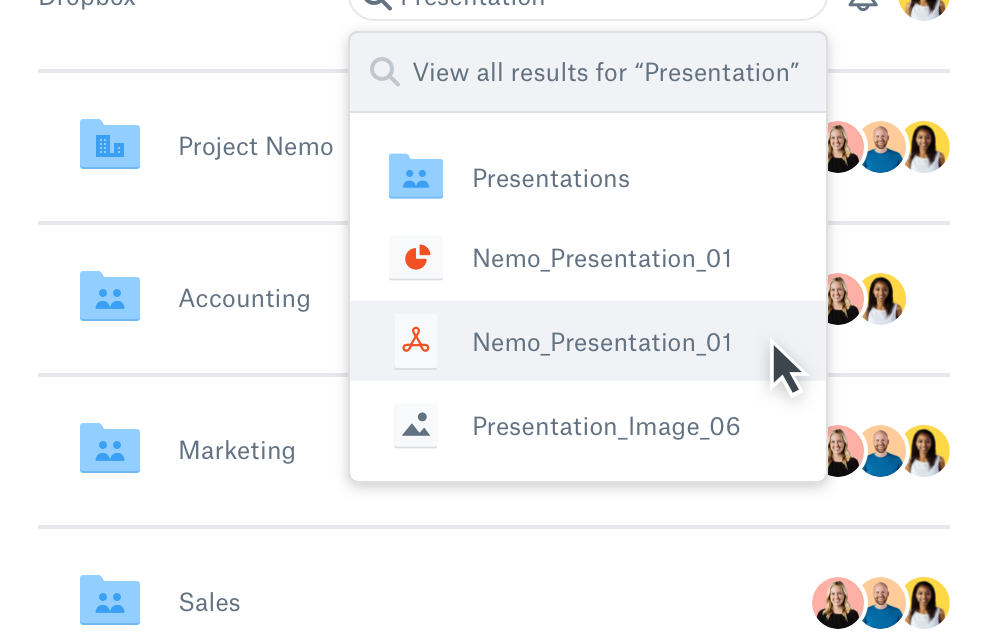The image size is (990, 641).
Task: Open the Marketing folder
Action: 237,450
